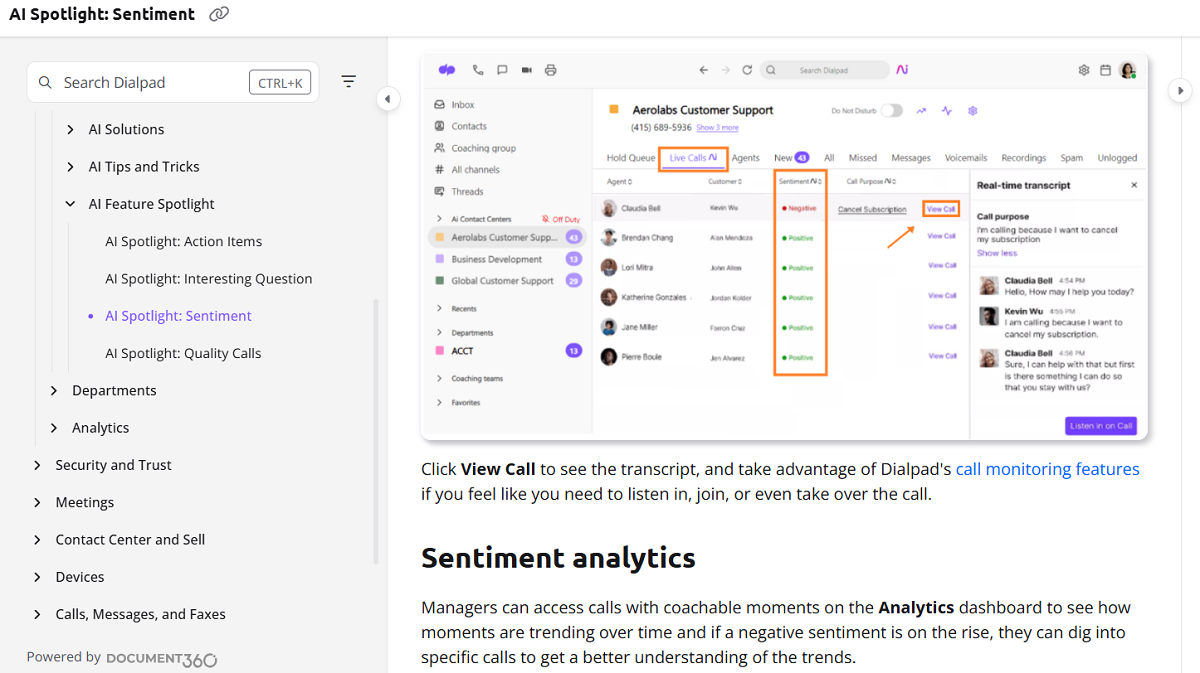The height and width of the screenshot is (673, 1200).
Task: Expand the Devices section chevron
Action: (37, 577)
